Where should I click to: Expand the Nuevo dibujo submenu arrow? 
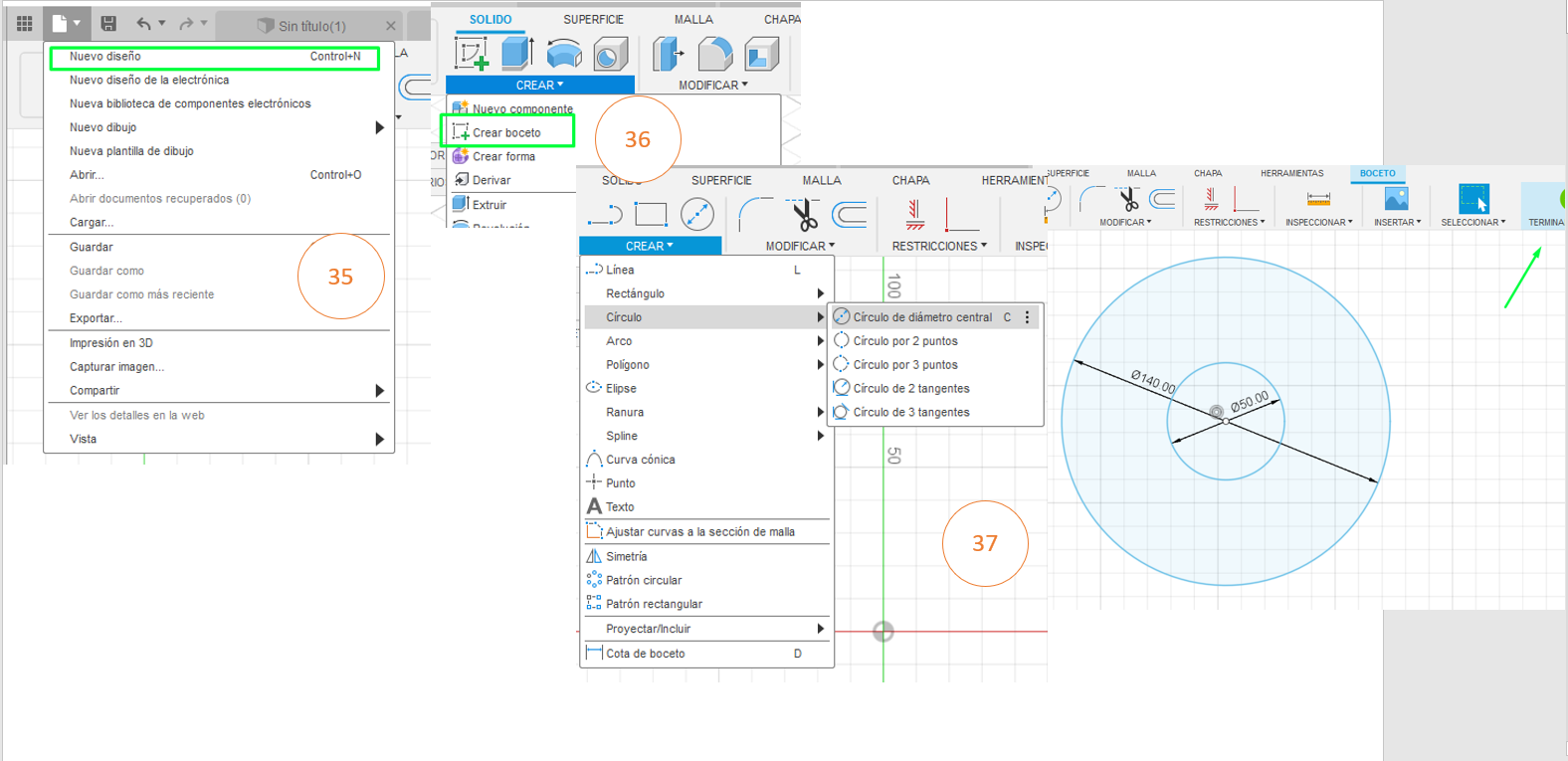coord(379,127)
